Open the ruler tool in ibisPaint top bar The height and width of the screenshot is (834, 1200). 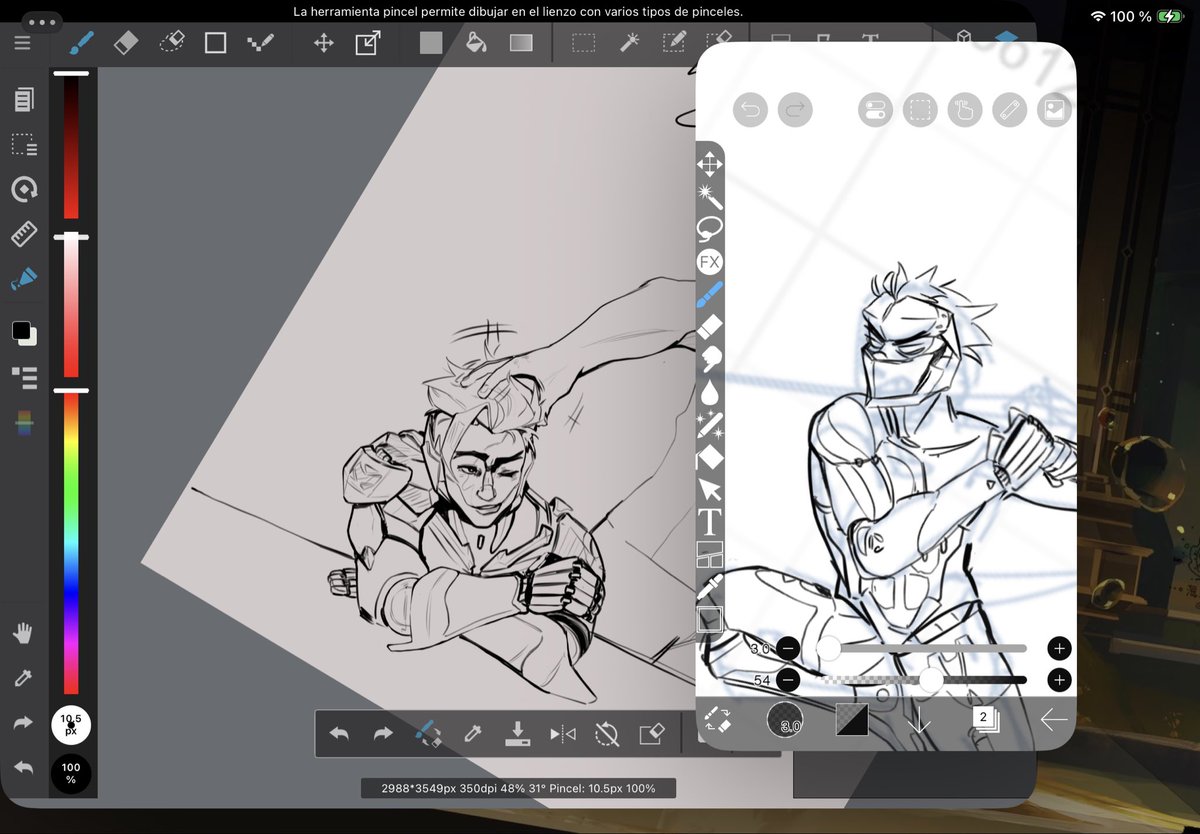coord(1010,110)
